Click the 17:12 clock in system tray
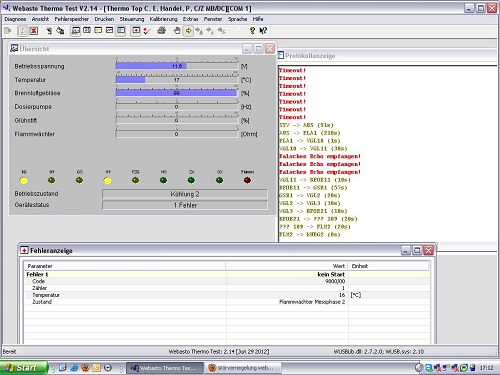This screenshot has height=375, width=500. click(486, 368)
